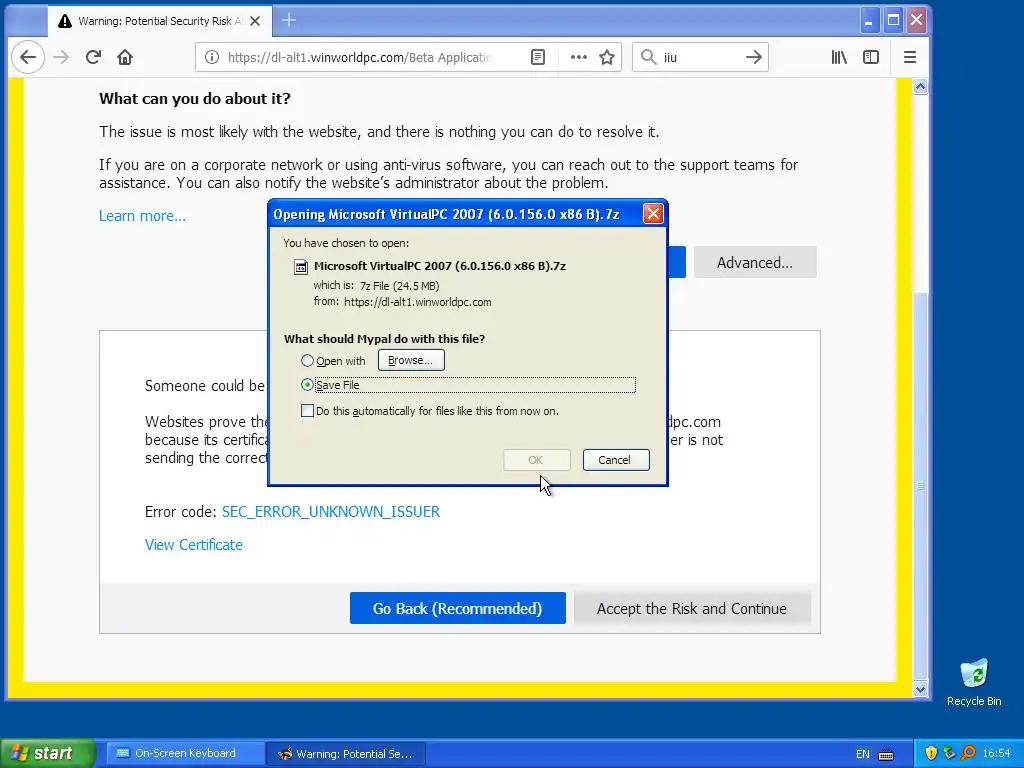Click the EN language indicator
This screenshot has width=1024, height=768.
coord(863,754)
